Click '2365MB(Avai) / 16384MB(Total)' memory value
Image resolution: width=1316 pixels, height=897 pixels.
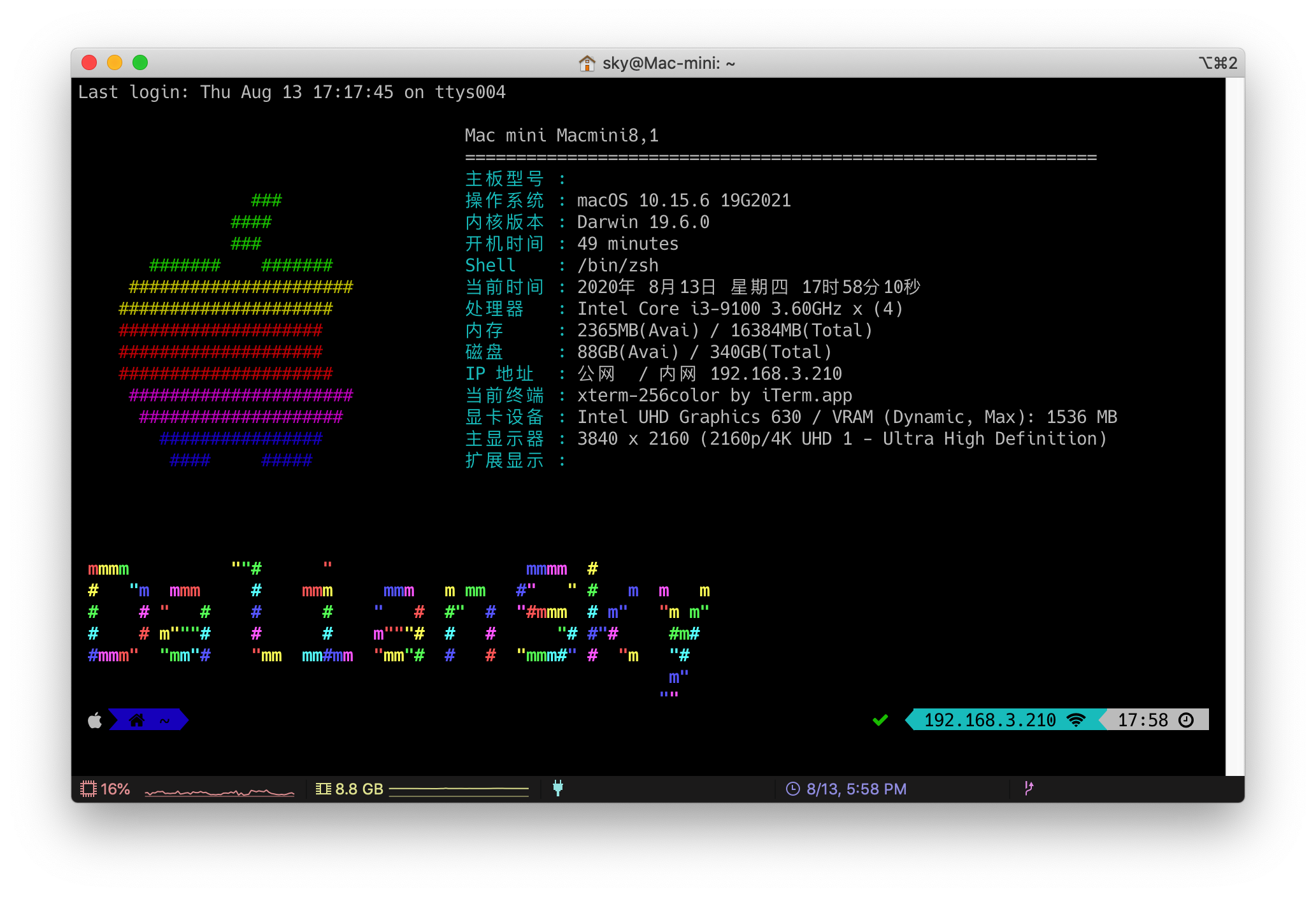(725, 331)
